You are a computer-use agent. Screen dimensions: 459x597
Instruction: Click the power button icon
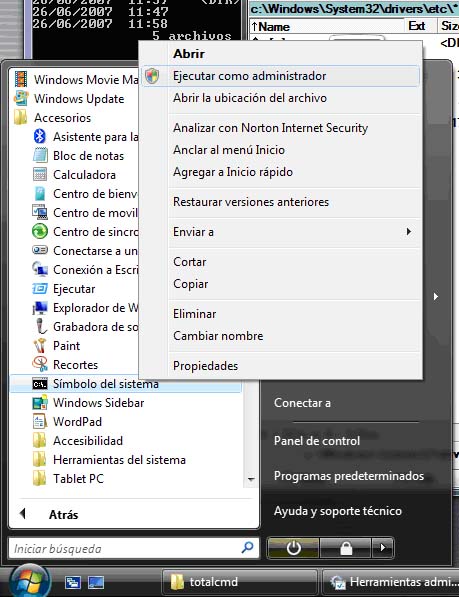click(x=293, y=548)
